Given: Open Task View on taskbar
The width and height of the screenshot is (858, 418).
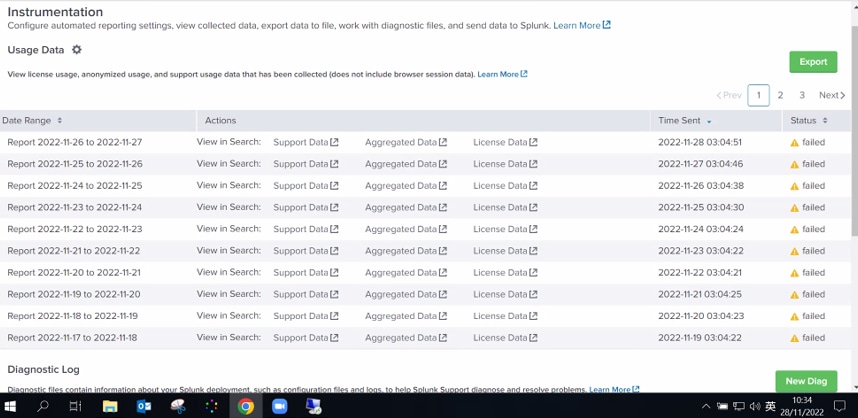Looking at the screenshot, I should pos(76,406).
